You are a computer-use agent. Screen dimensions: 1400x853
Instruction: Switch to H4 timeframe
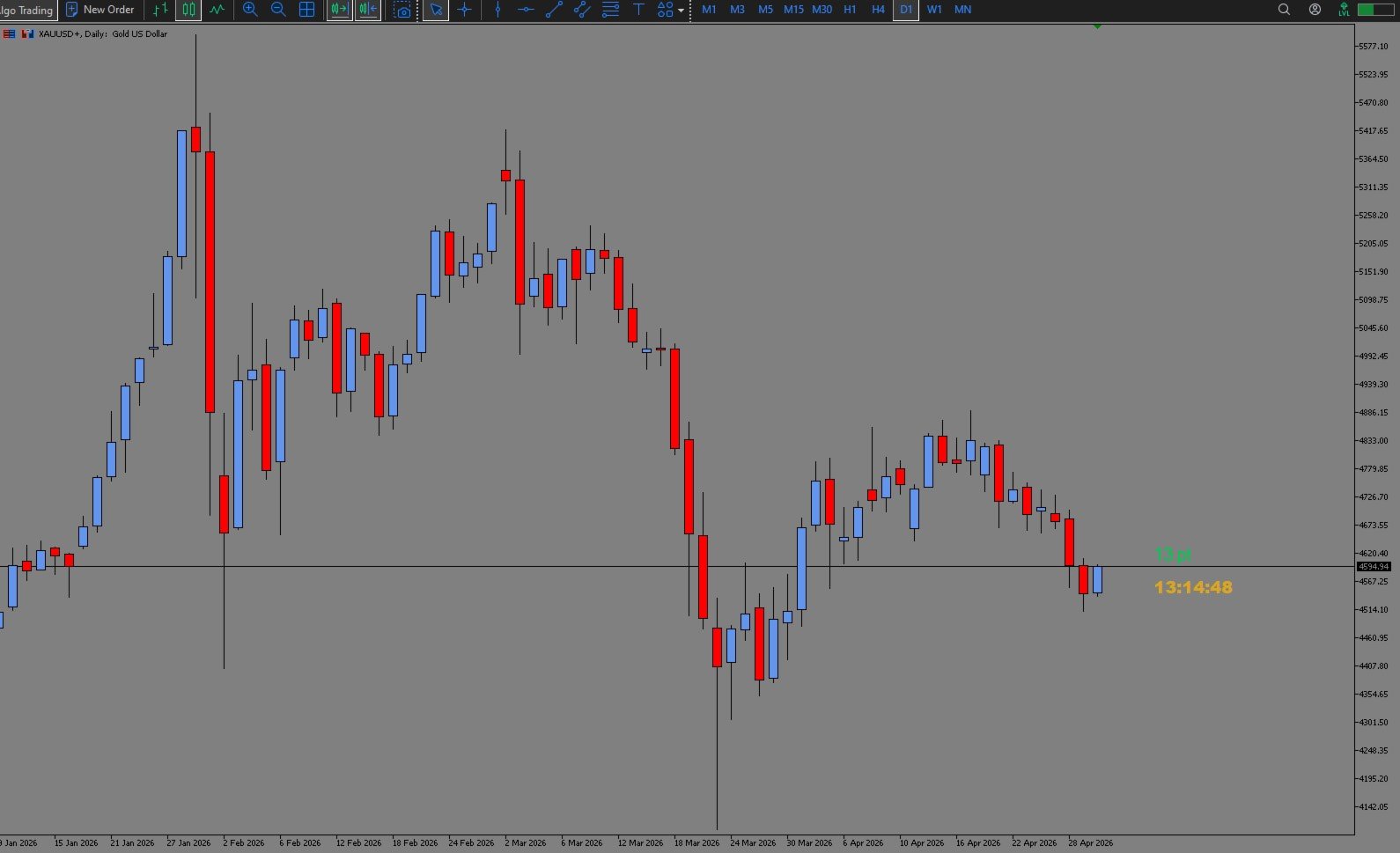878,10
